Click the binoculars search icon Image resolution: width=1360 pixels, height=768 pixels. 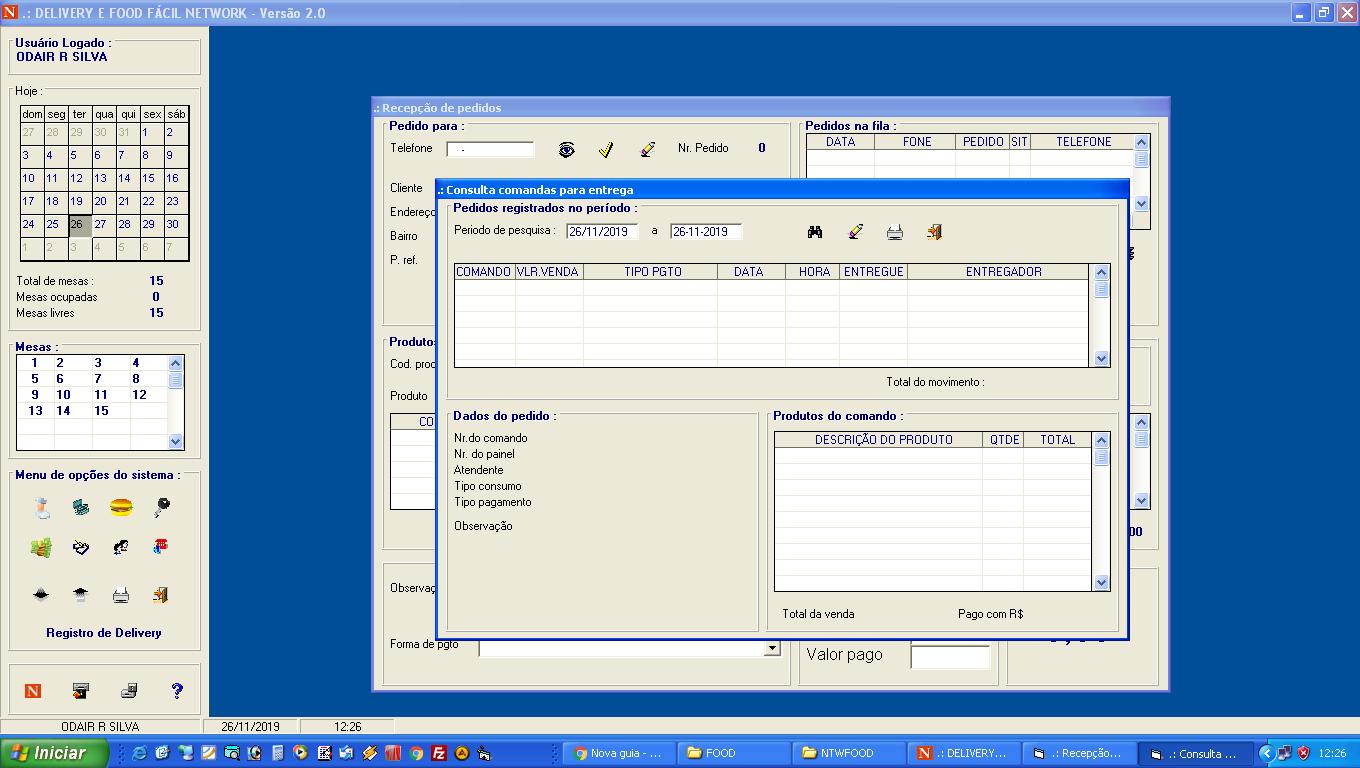tap(815, 232)
